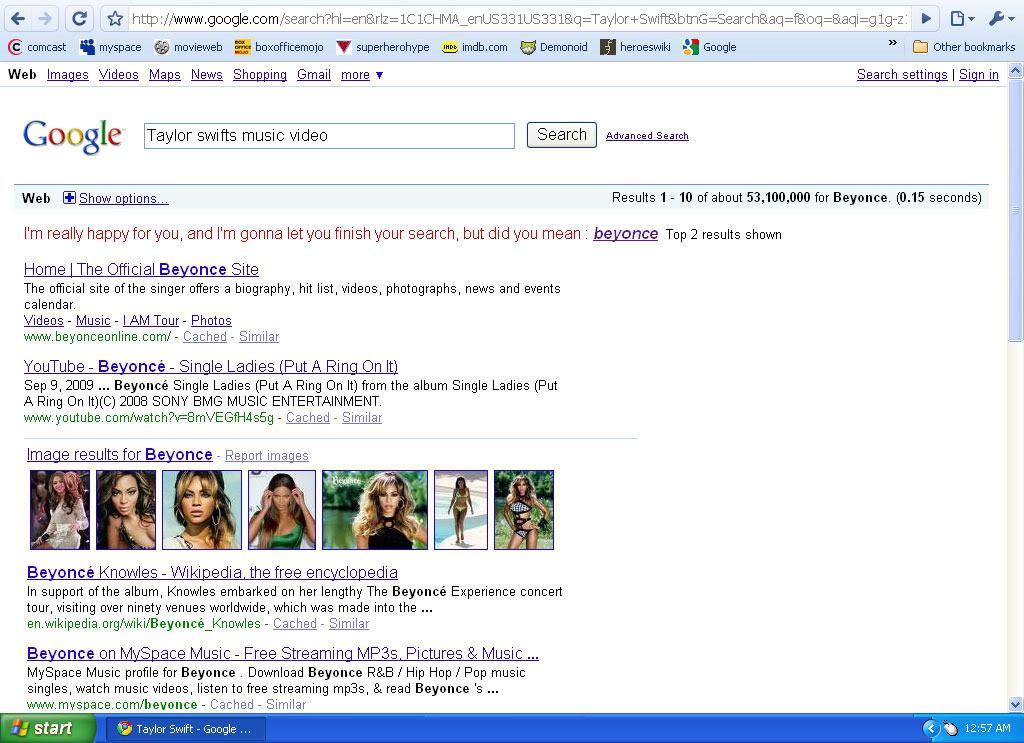Open the Other bookmarks folder

click(x=964, y=47)
